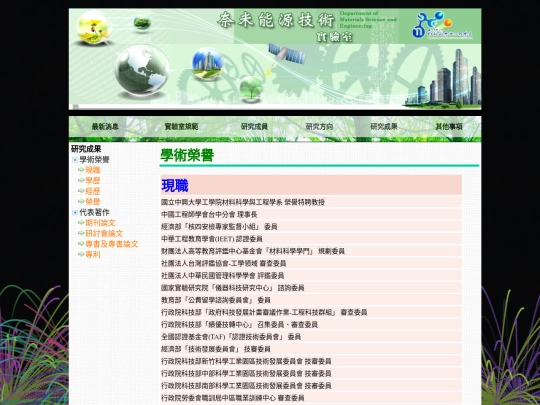Collapse the 代表著作 tree node toggle
This screenshot has width=540, height=405.
75,213
